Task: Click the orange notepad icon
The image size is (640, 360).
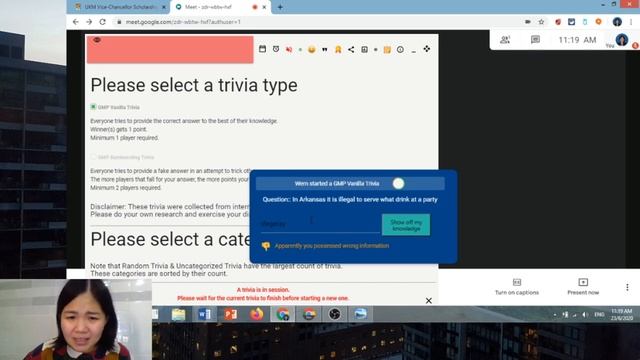Action: click(387, 50)
